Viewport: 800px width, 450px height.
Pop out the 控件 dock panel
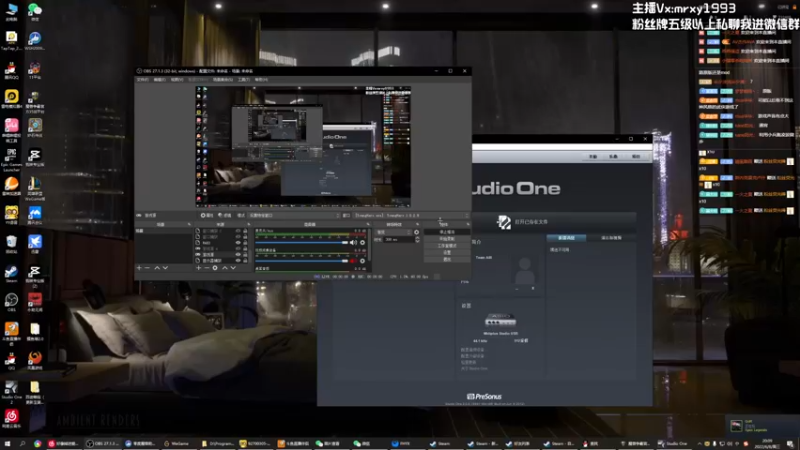(467, 224)
